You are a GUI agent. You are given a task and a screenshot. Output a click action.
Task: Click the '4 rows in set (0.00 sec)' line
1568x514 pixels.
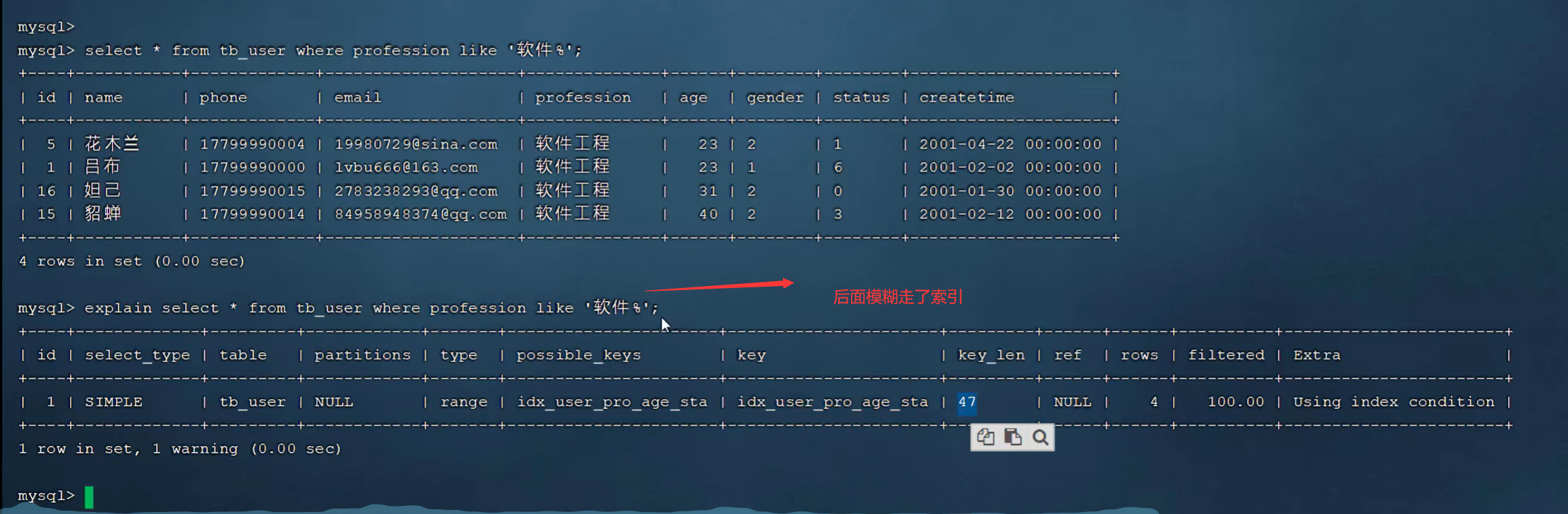tap(132, 262)
